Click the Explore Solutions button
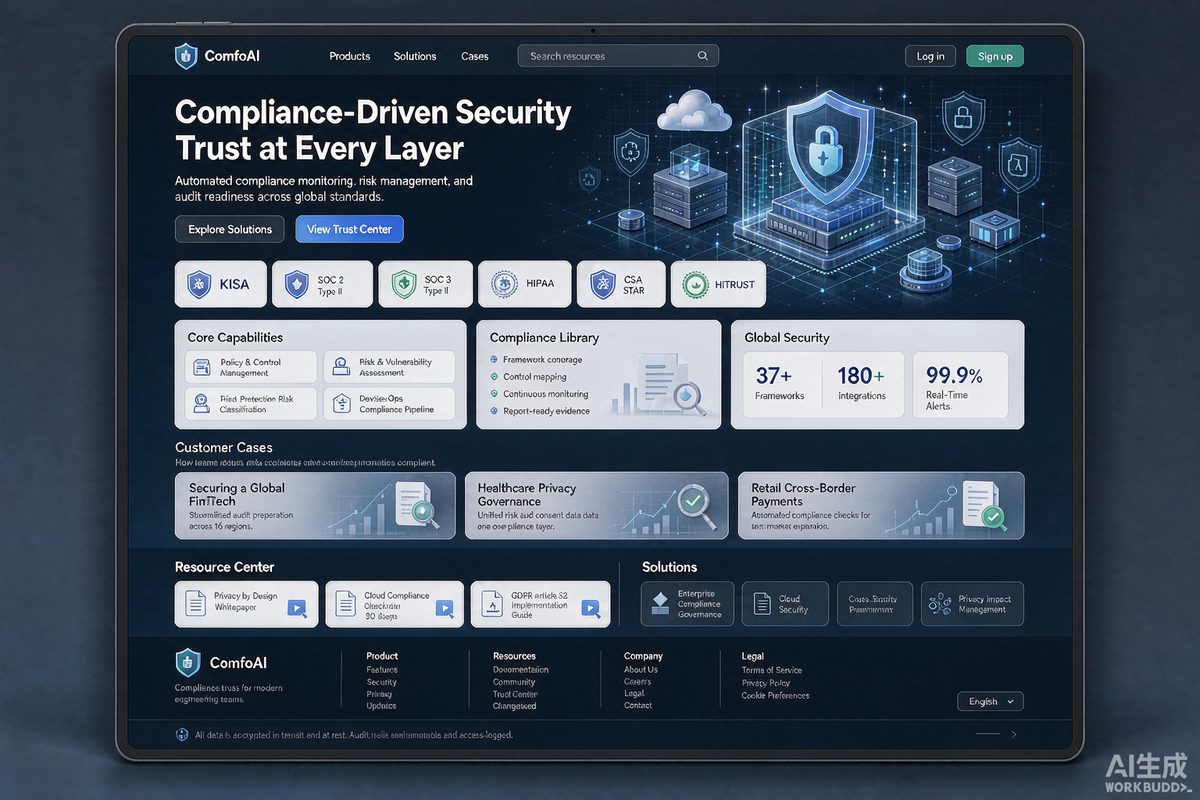Image resolution: width=1200 pixels, height=800 pixels. point(230,229)
